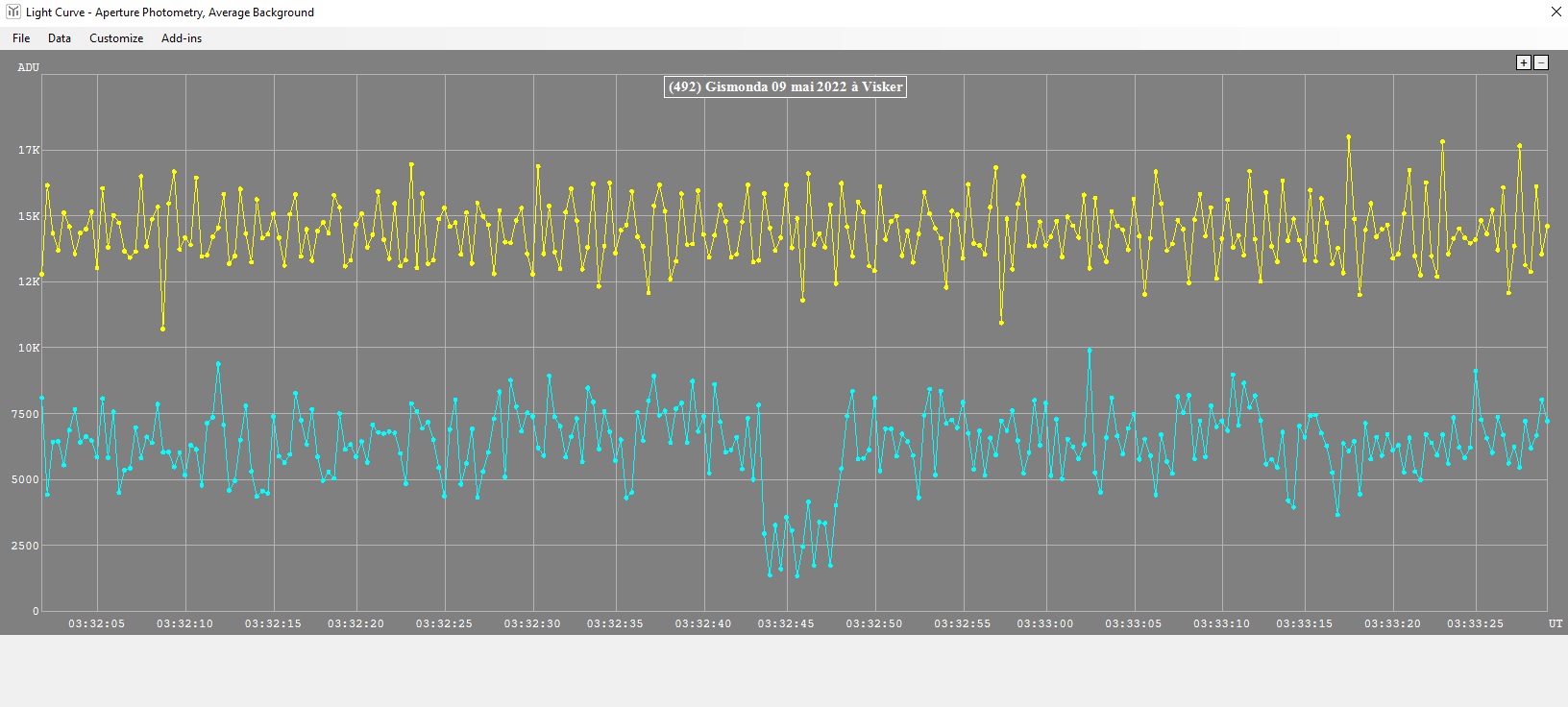Open the File menu

coord(21,38)
